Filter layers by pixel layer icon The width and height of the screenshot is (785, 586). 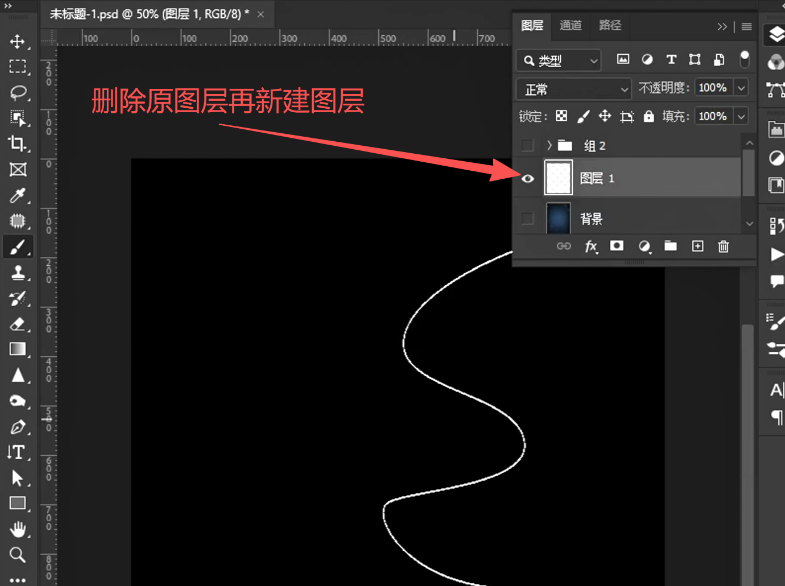pos(623,60)
